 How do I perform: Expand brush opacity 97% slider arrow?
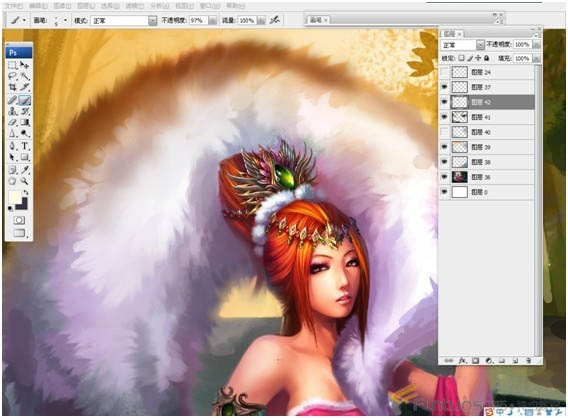213,21
